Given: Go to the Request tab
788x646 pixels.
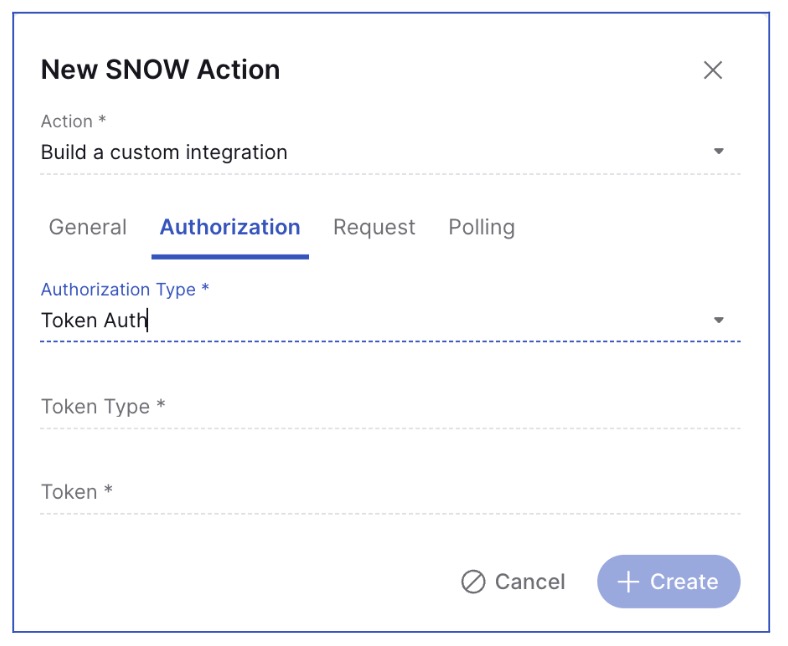Looking at the screenshot, I should [x=374, y=227].
